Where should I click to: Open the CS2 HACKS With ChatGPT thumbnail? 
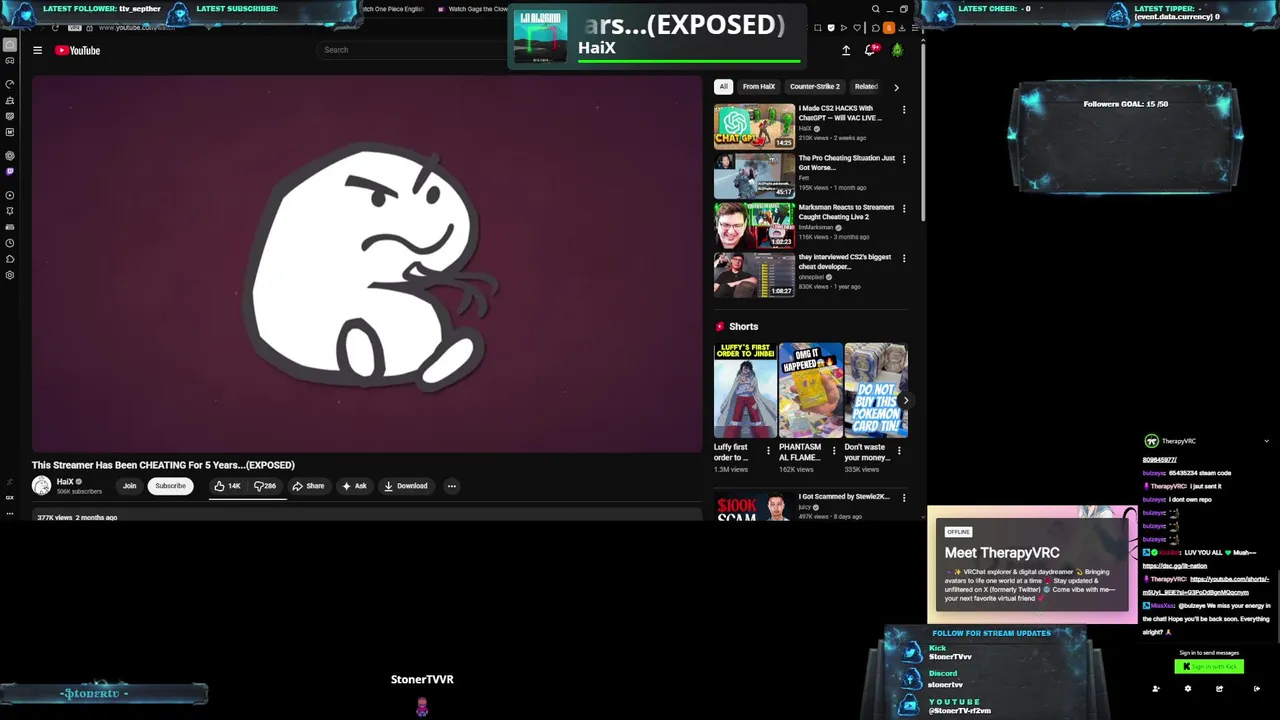(754, 126)
